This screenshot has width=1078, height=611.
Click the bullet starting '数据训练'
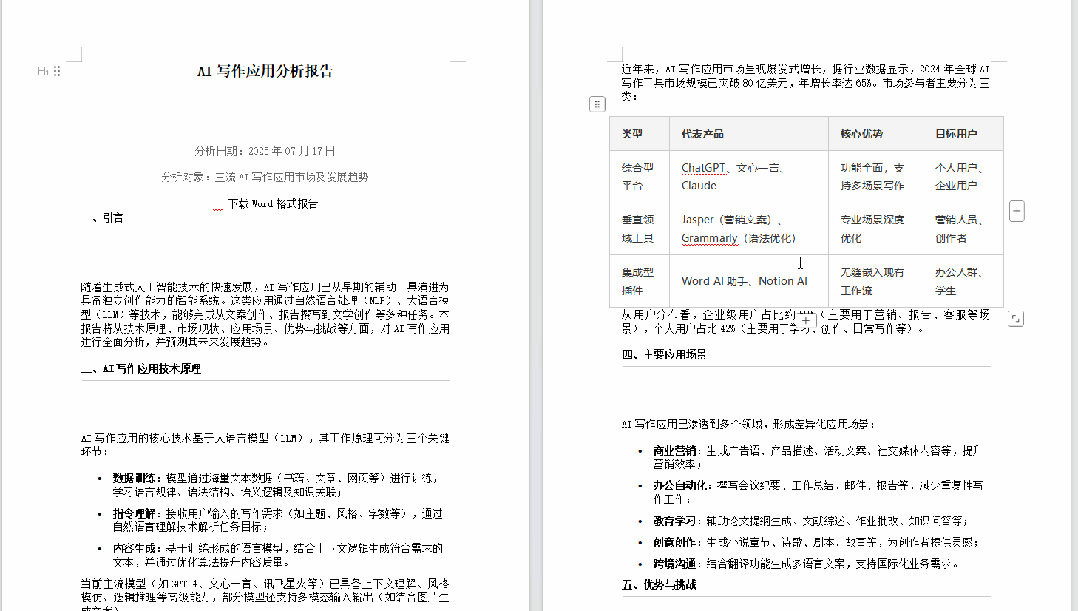point(276,485)
